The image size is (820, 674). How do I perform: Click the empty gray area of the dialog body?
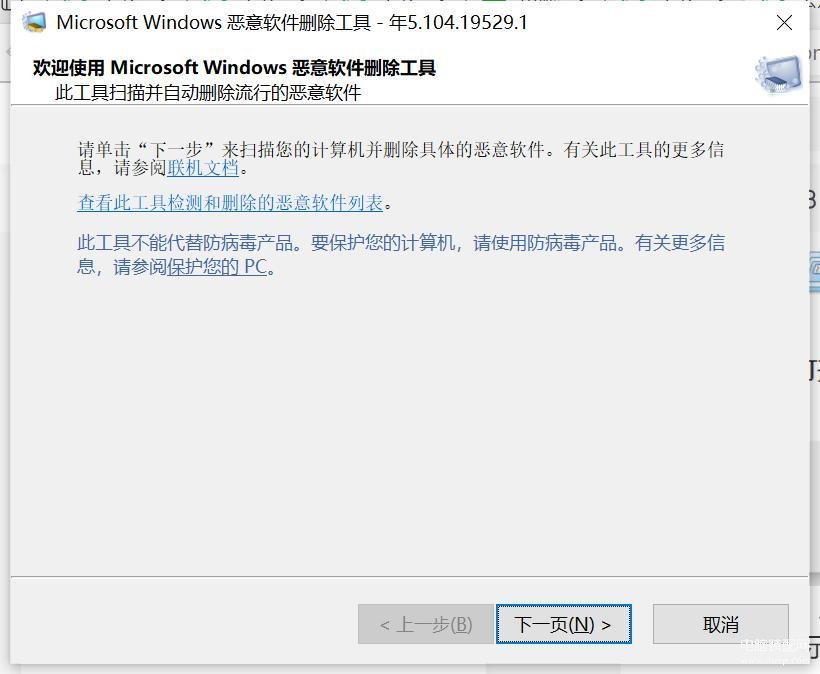coord(409,418)
